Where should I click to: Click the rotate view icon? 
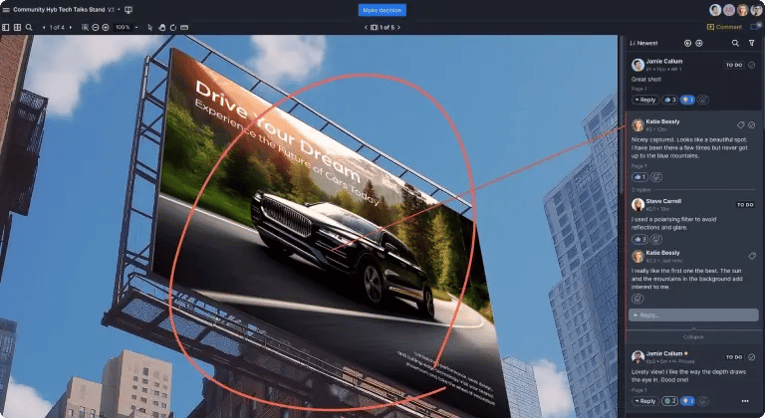pyautogui.click(x=173, y=27)
